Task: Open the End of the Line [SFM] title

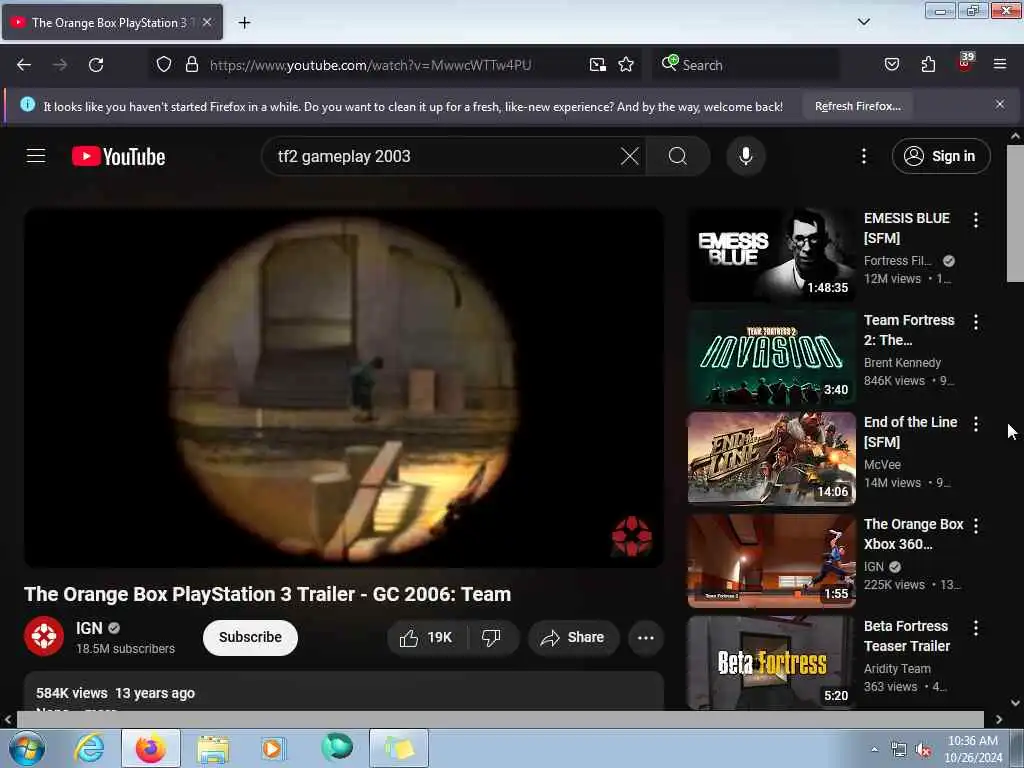Action: 910,432
